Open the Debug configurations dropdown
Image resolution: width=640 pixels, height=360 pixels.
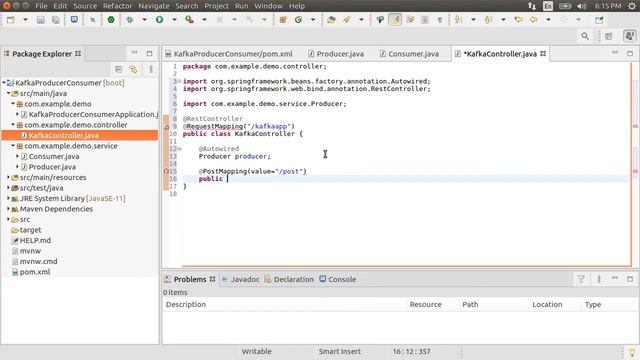pyautogui.click(x=144, y=20)
